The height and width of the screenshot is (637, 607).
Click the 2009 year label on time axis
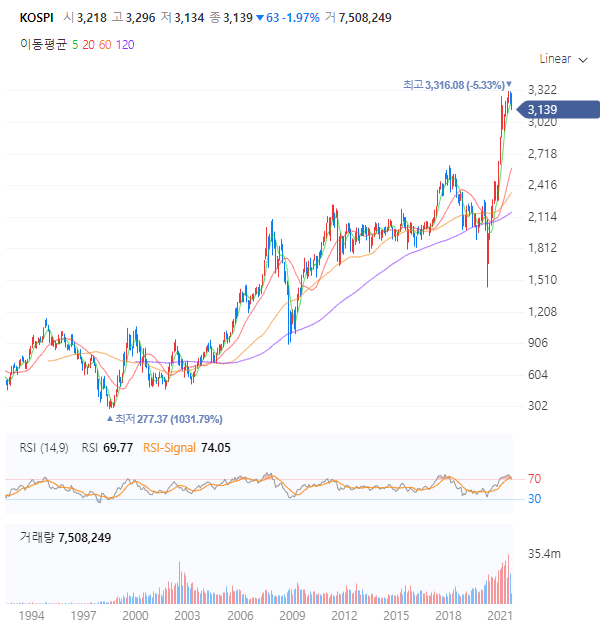(x=292, y=616)
